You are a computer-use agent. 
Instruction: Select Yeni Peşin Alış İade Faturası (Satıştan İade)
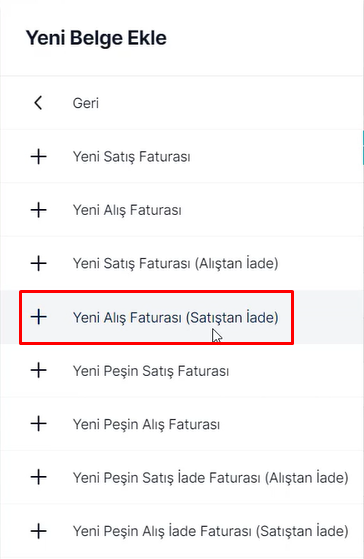pos(210,532)
